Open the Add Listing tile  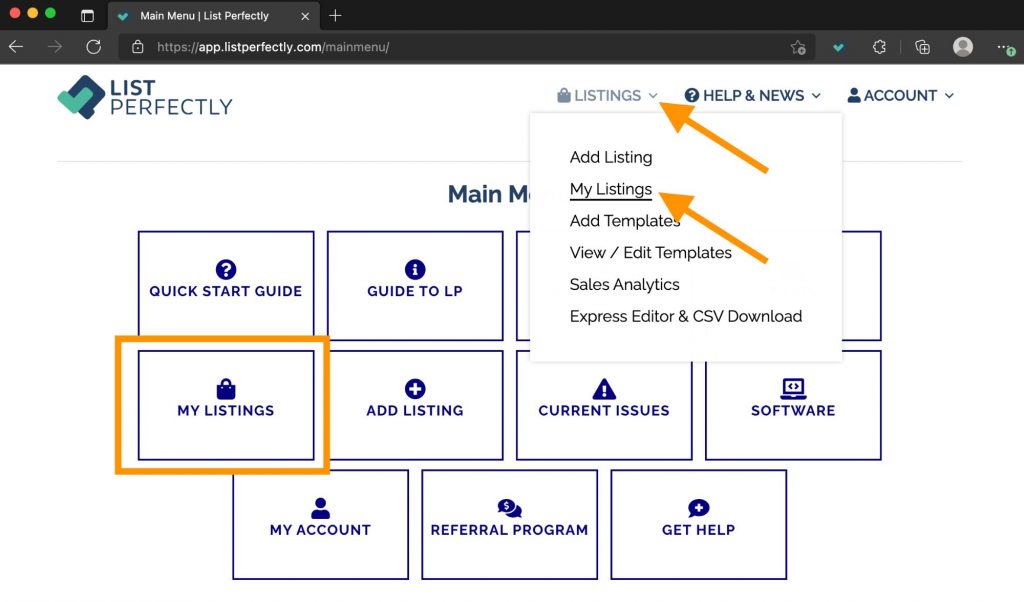click(415, 405)
